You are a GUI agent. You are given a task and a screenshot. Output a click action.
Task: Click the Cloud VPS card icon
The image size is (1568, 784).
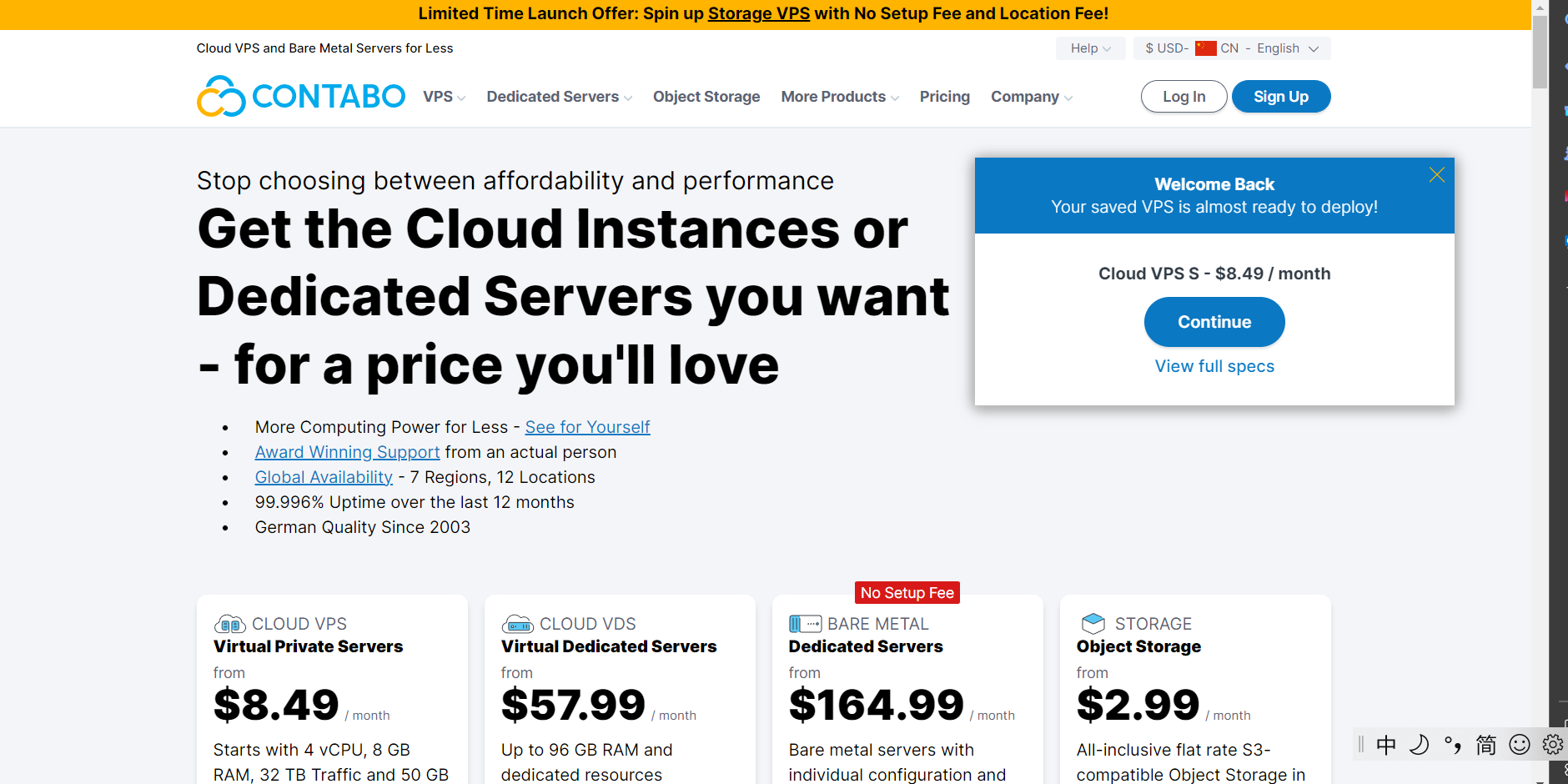click(x=229, y=624)
